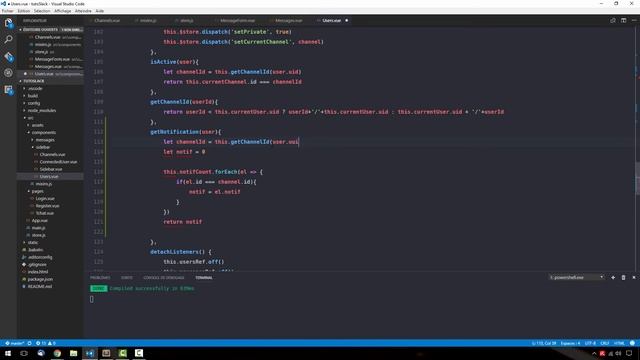
Task: Open the Fichier menu
Action: [7, 11]
